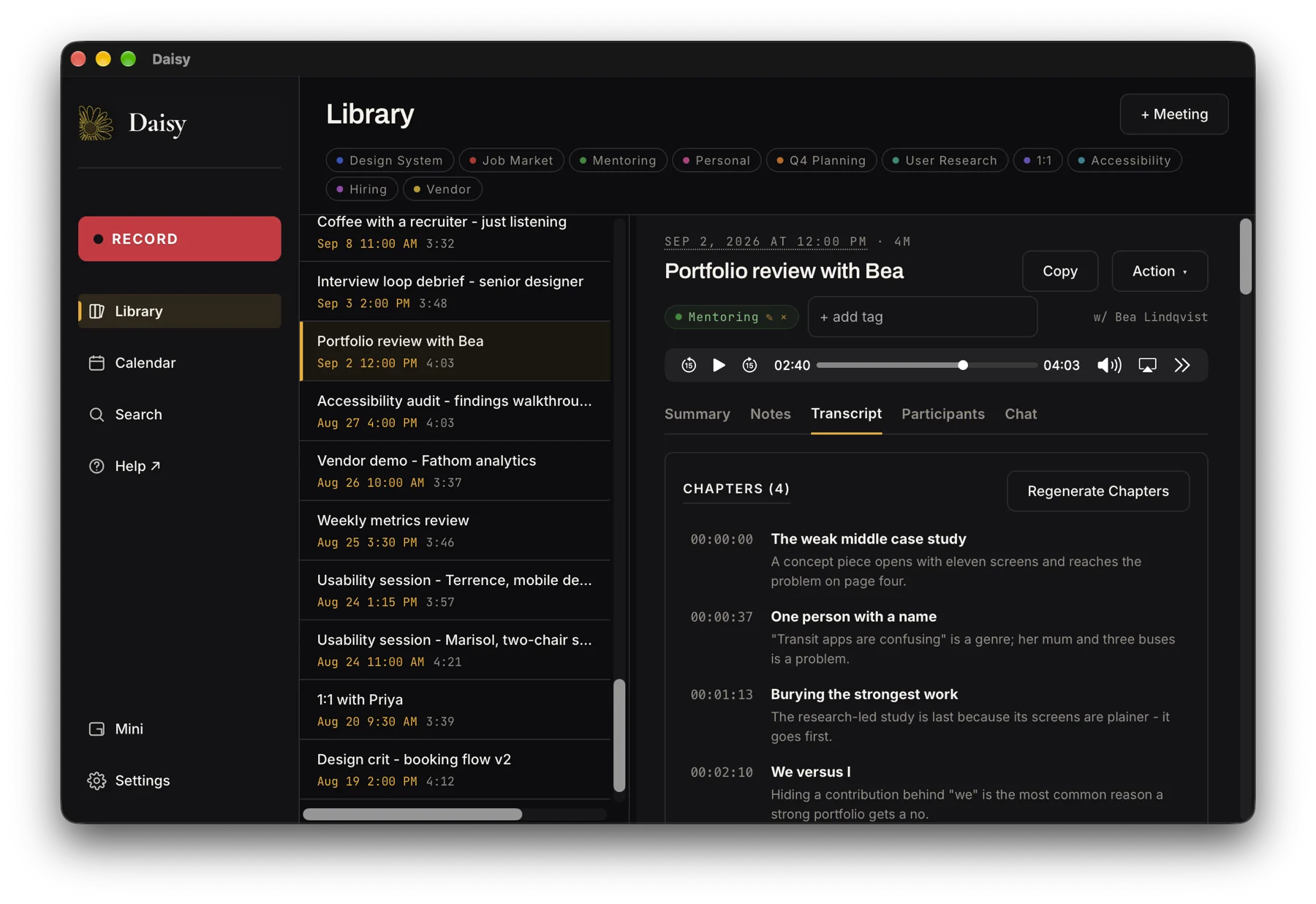Copy the meeting content

pos(1059,271)
